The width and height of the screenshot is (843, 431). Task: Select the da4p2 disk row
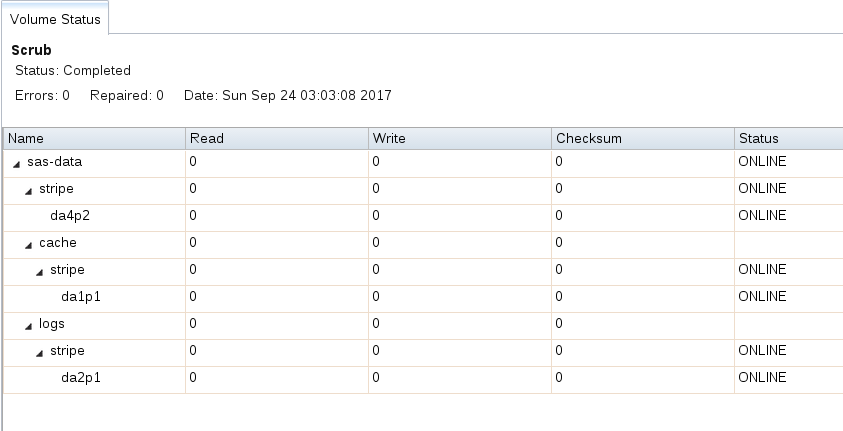tap(423, 218)
